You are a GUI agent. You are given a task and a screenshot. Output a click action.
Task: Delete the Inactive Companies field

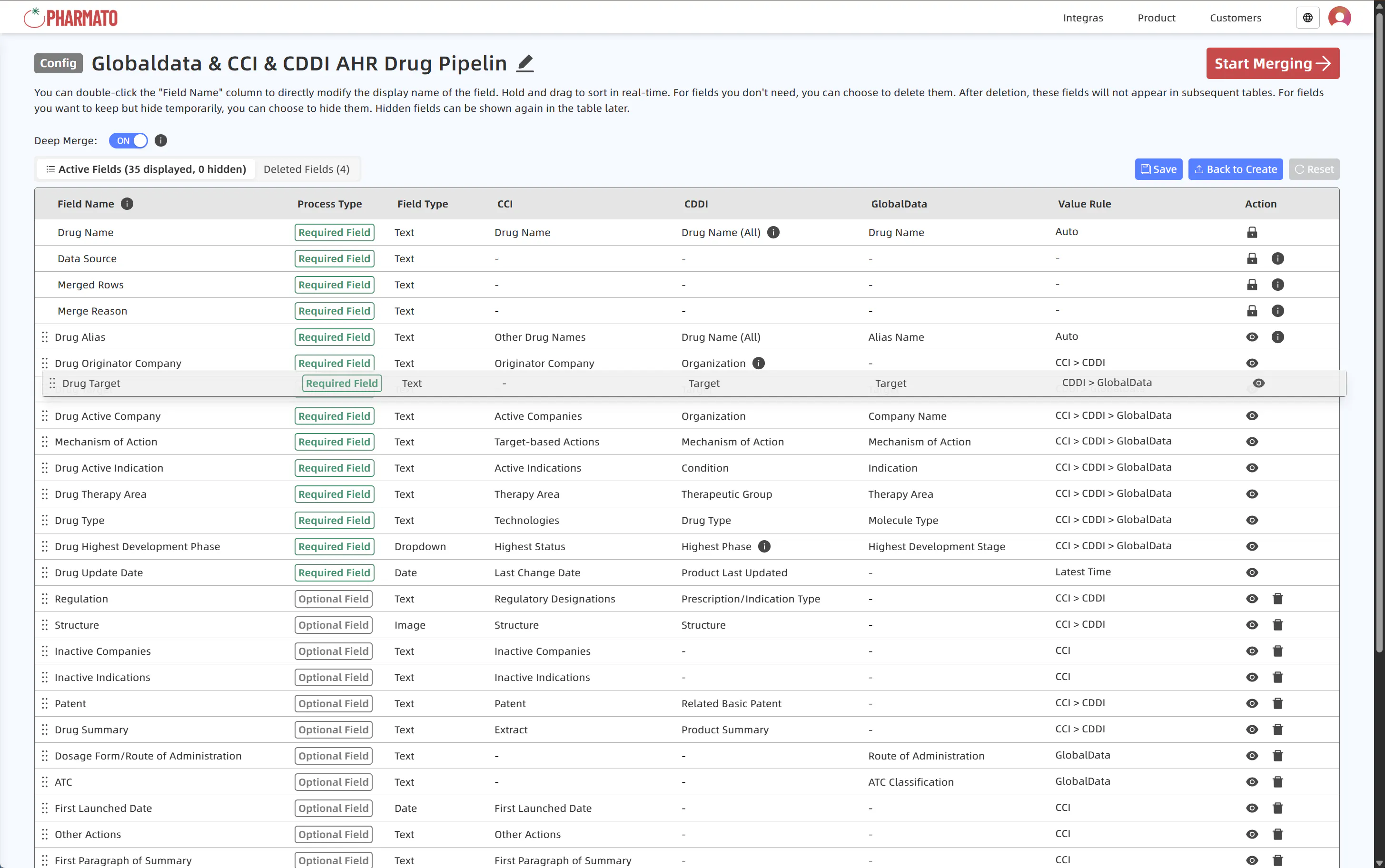[1277, 651]
